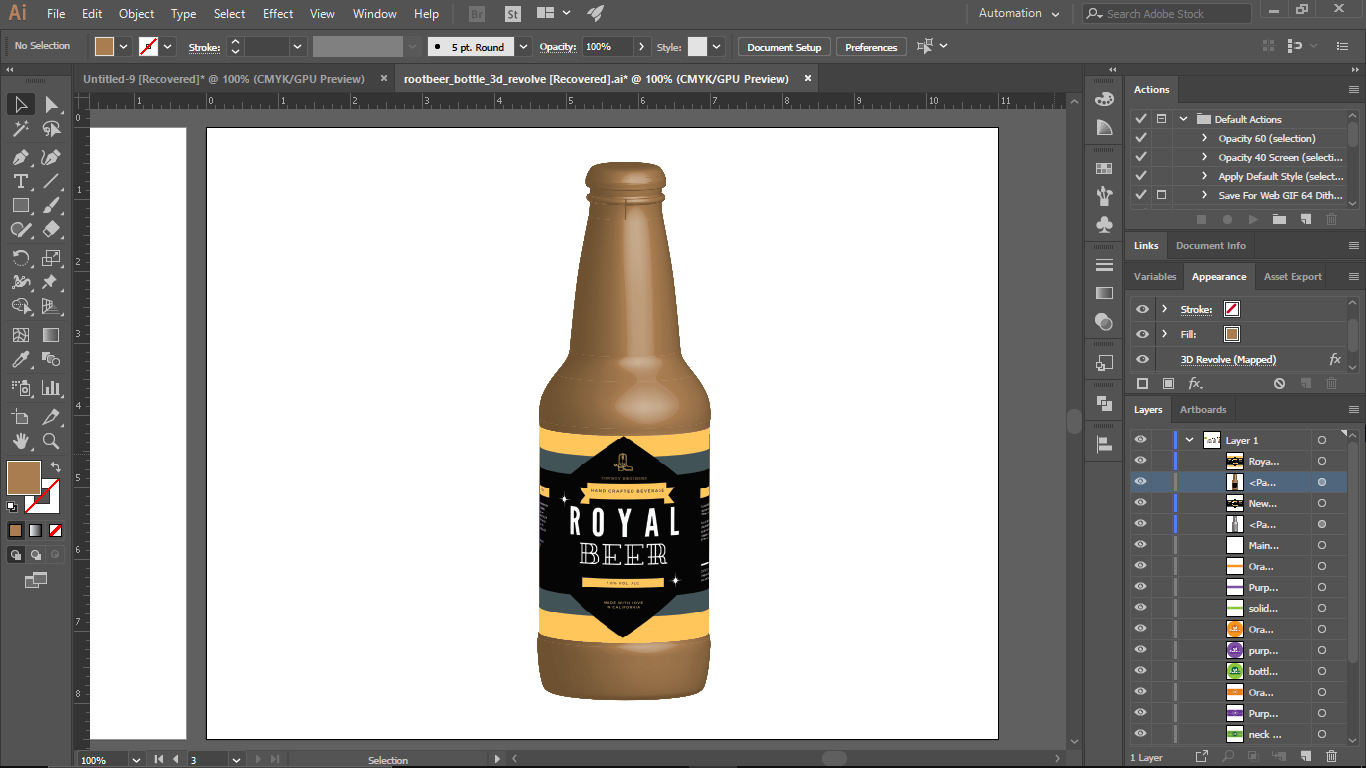Viewport: 1366px width, 768px height.
Task: Select the Gradient tool in toolbar
Action: tap(51, 335)
